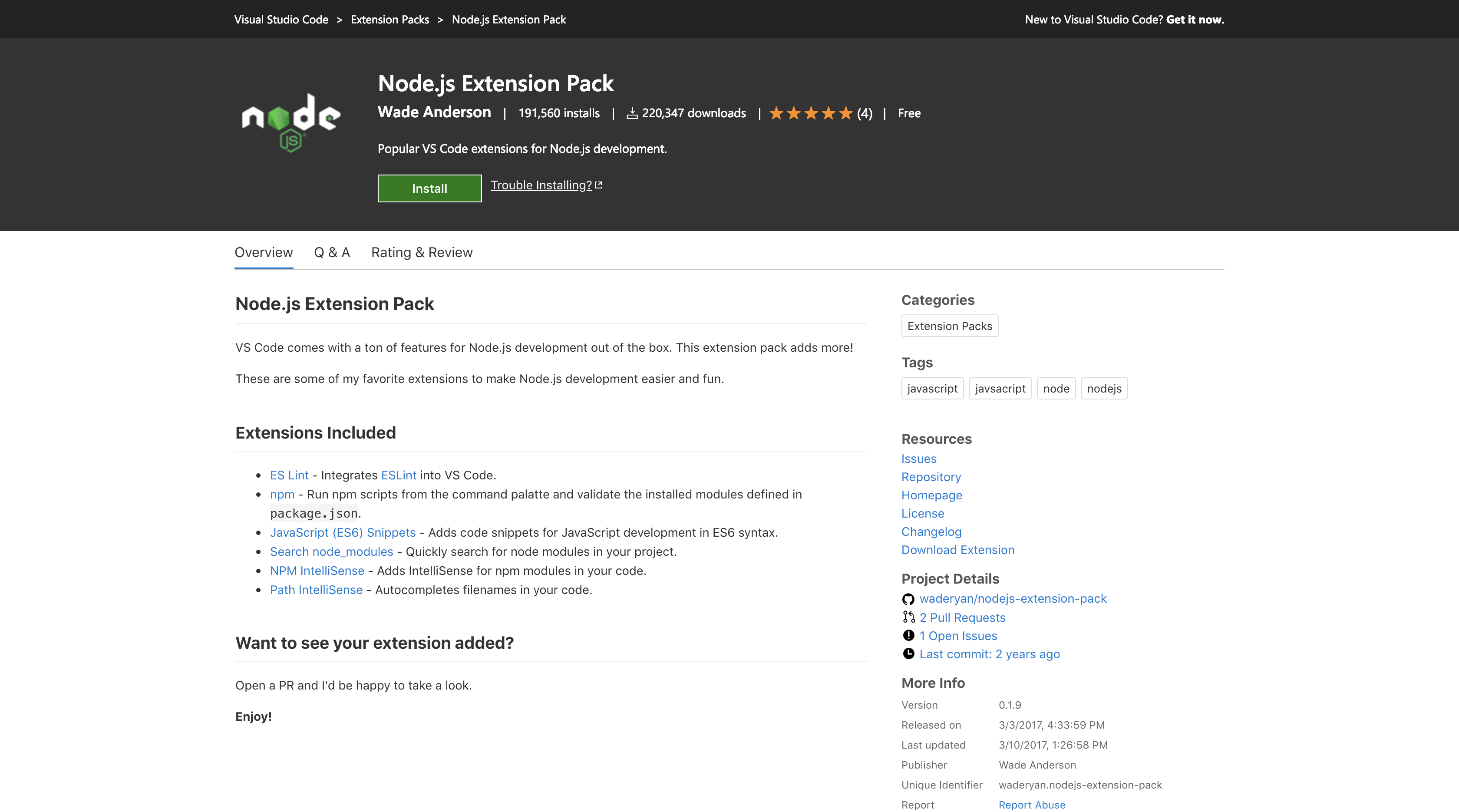The height and width of the screenshot is (812, 1459).
Task: Click the pull request icon
Action: (908, 617)
